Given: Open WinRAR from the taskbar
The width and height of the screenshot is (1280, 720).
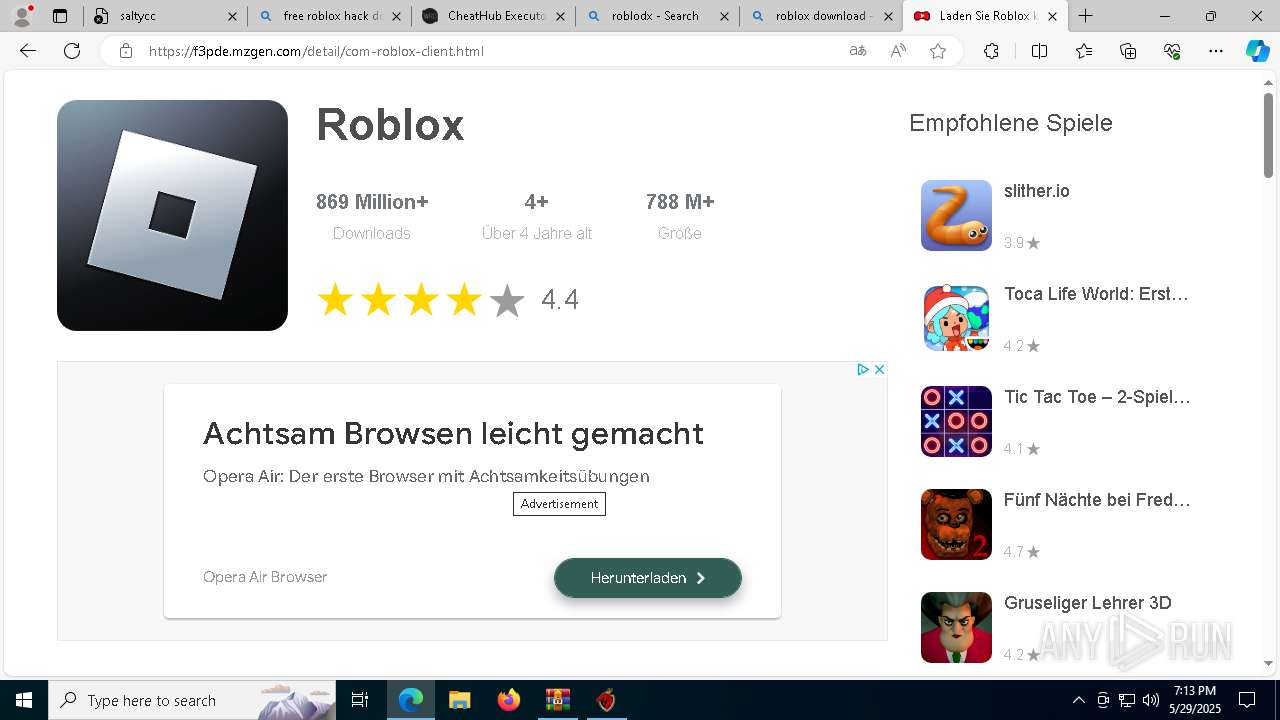Looking at the screenshot, I should 557,700.
